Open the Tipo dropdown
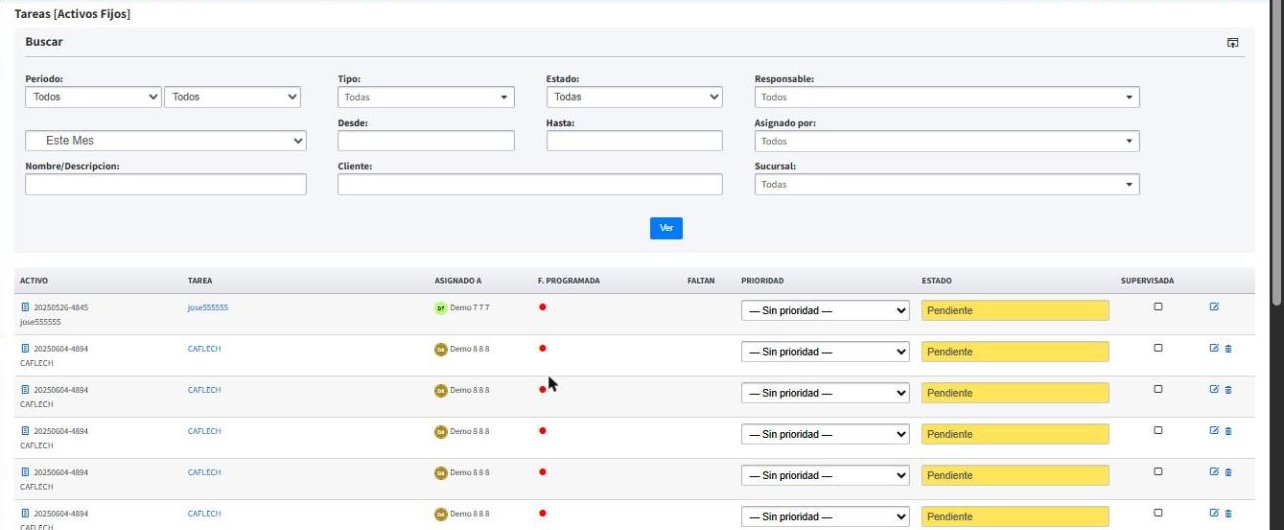The width and height of the screenshot is (1284, 530). pyautogui.click(x=426, y=98)
